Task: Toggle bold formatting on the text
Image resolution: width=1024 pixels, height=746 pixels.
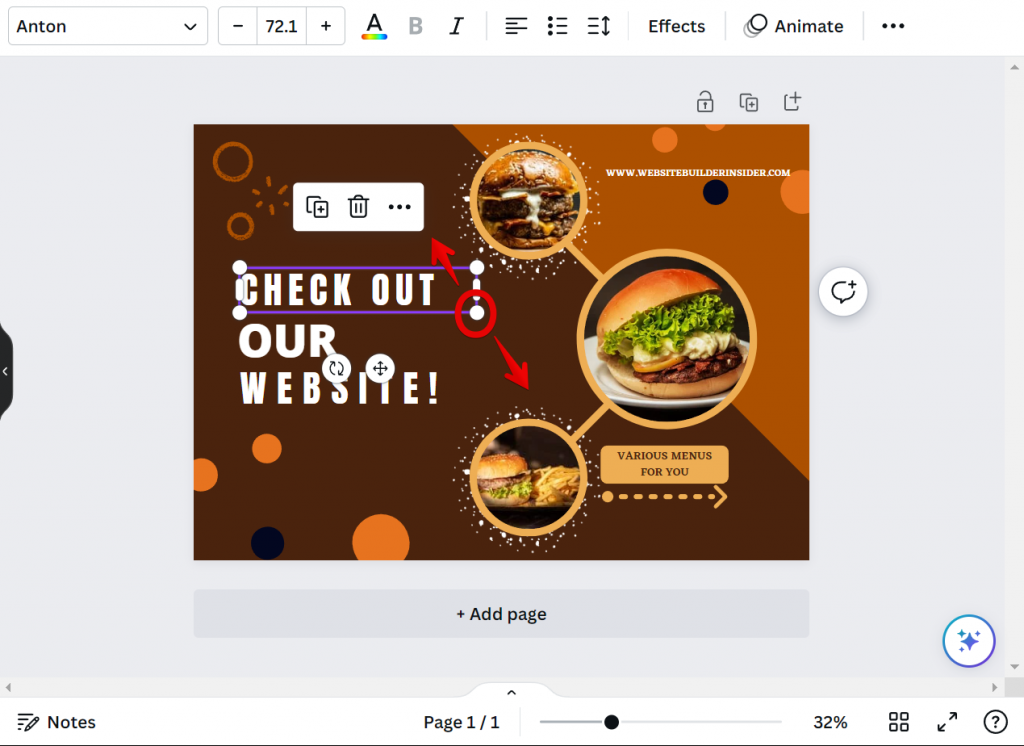Action: (415, 25)
